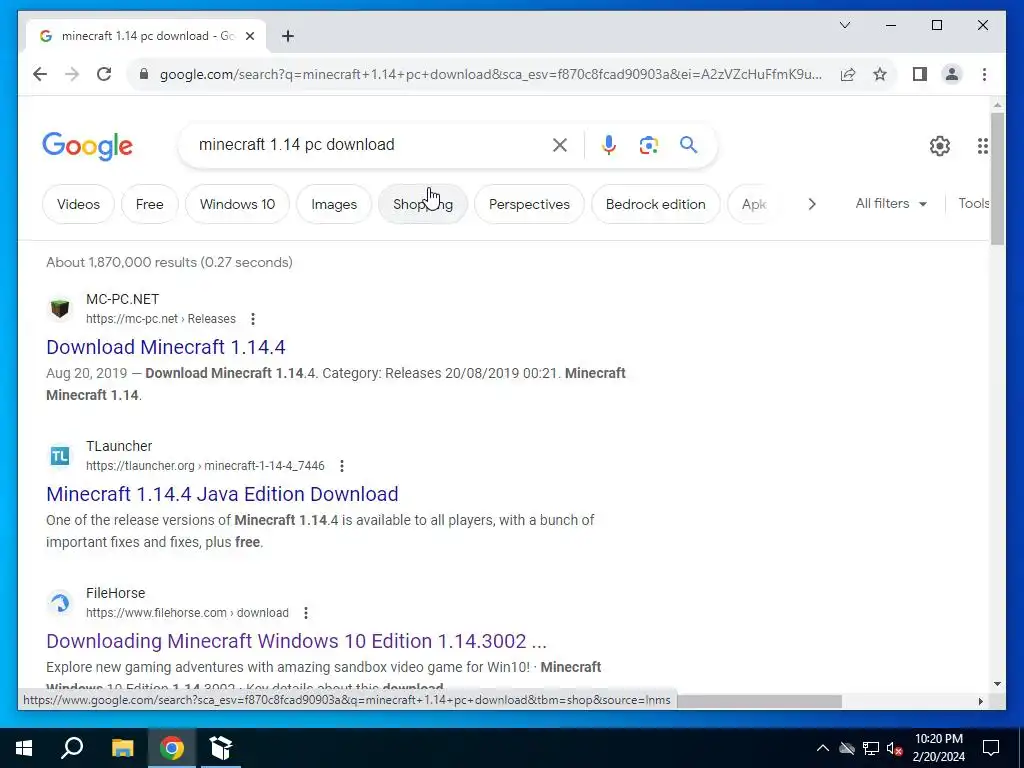Open Minecraft 1.14.4 Java Edition Download
1024x768 pixels.
pyautogui.click(x=222, y=494)
